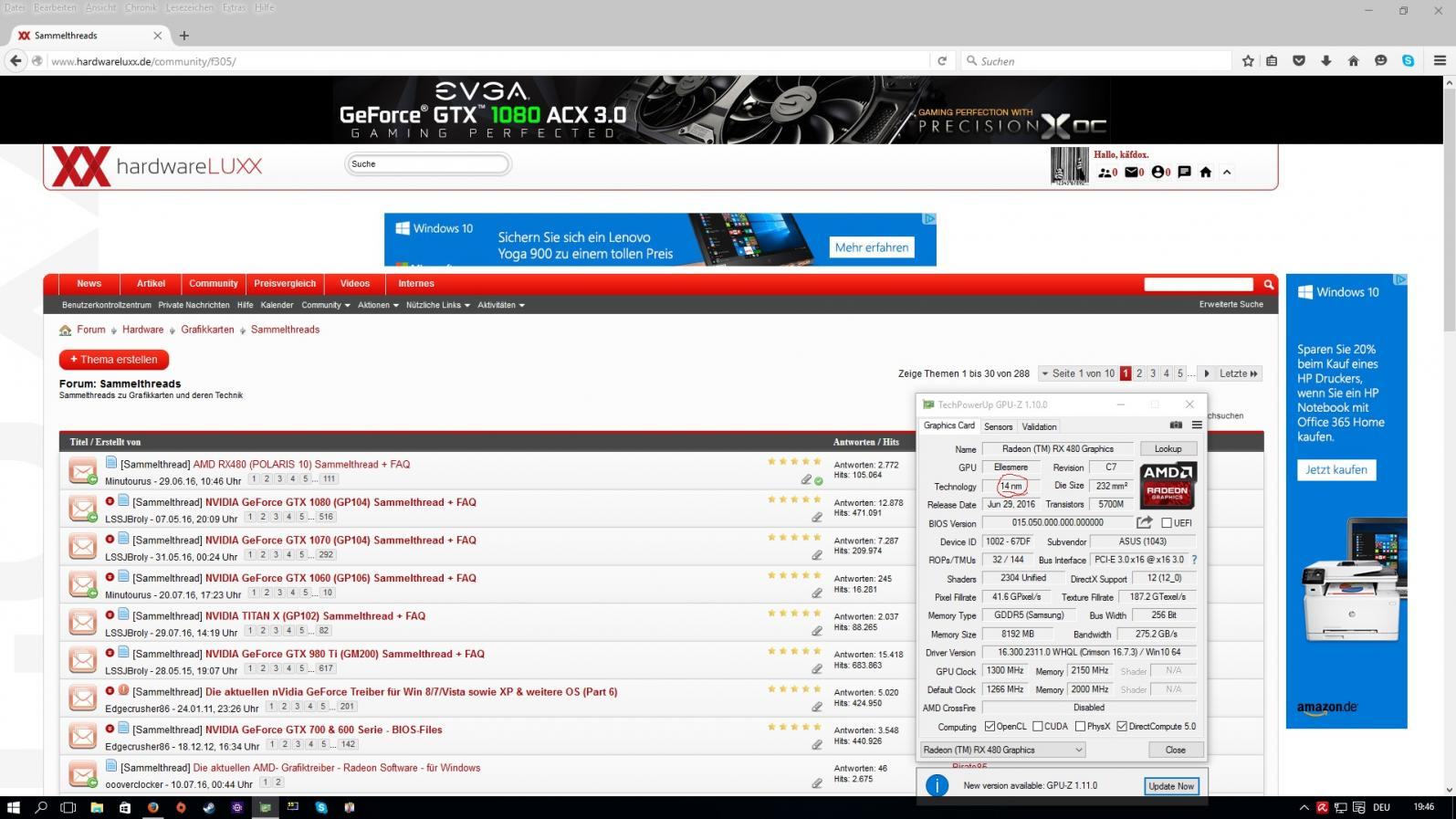Toggle the CUDA checkbox
This screenshot has height=819, width=1456.
[x=1038, y=727]
